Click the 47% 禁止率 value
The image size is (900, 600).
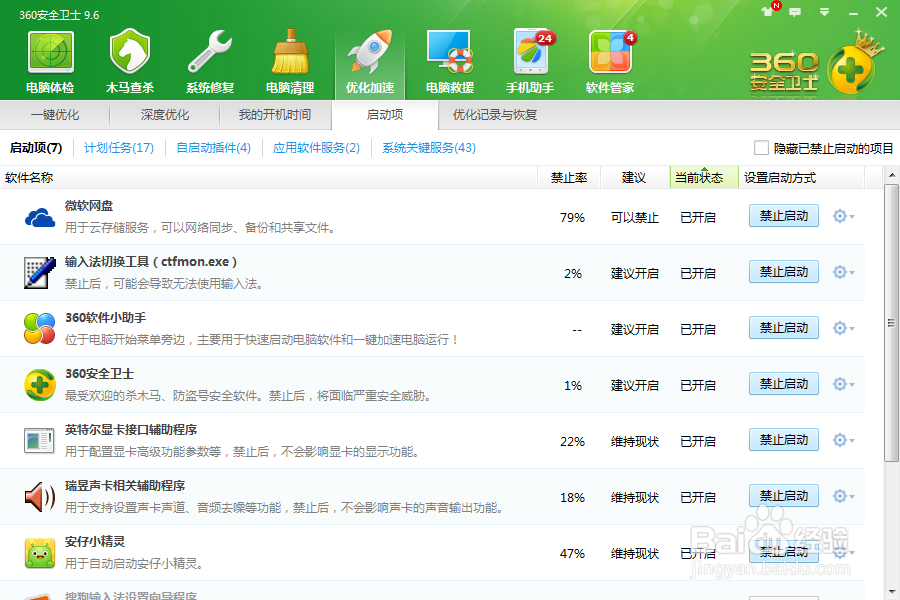(x=572, y=553)
